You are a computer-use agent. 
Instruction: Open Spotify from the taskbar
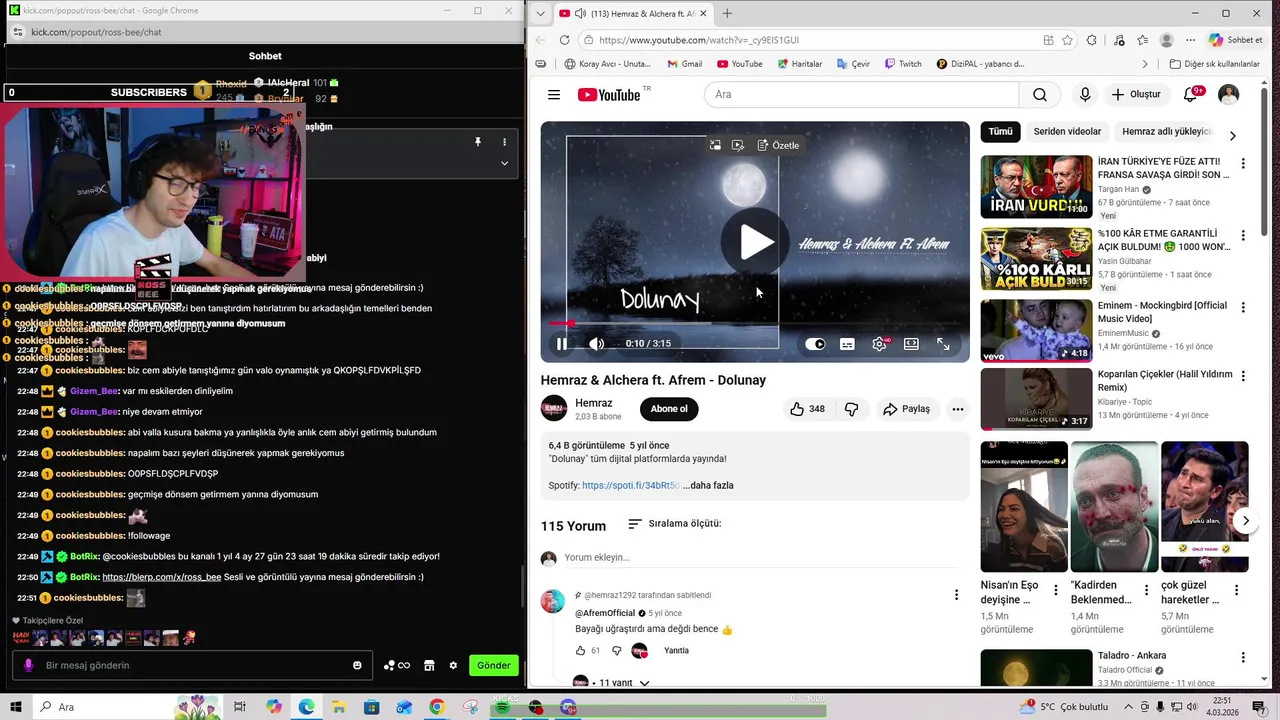pos(502,707)
